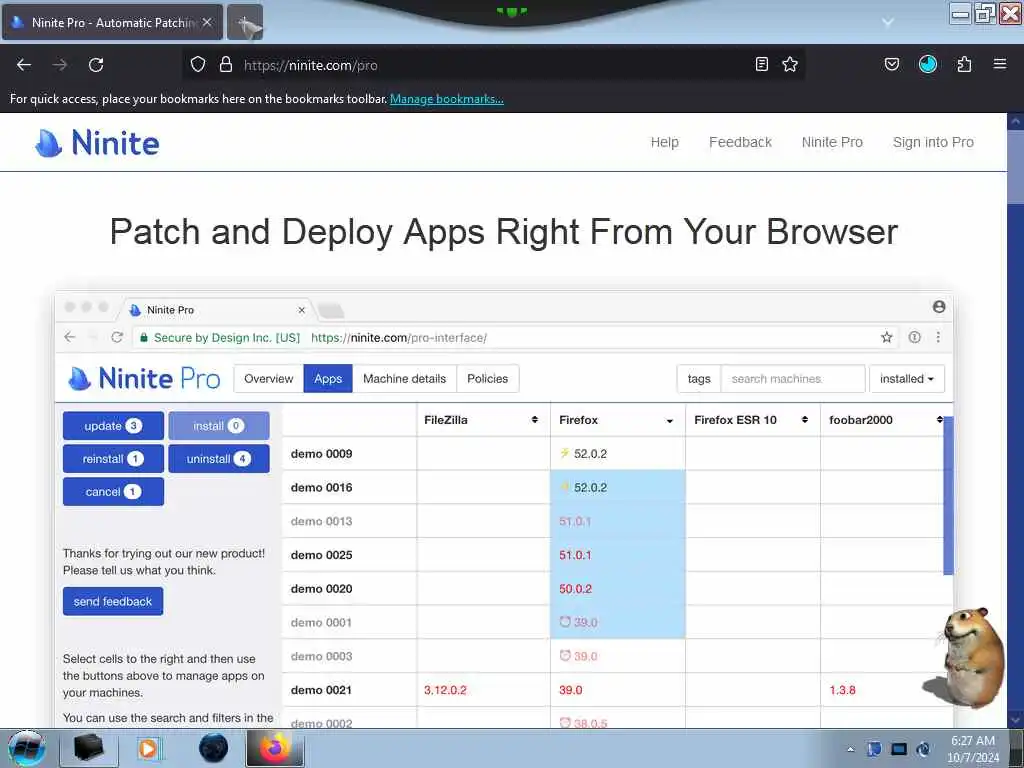
Task: Select the demo 0021 foobar2000 1.3.8 cell
Action: 882,690
